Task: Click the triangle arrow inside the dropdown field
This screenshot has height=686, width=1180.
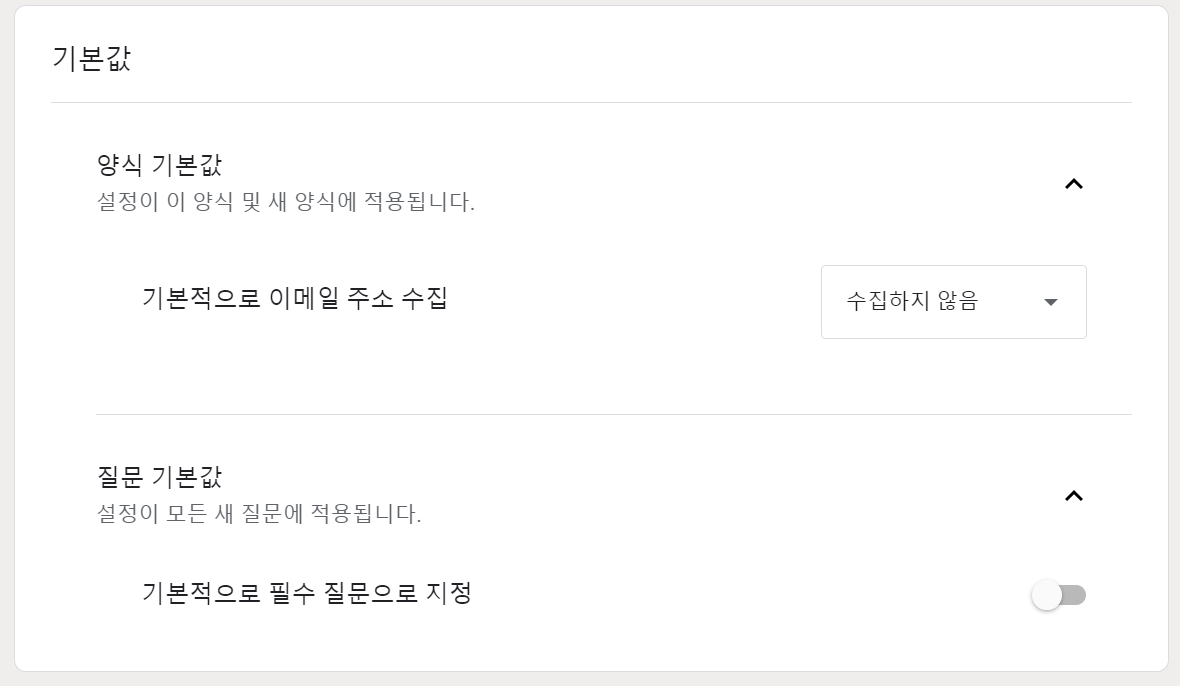Action: click(1050, 302)
